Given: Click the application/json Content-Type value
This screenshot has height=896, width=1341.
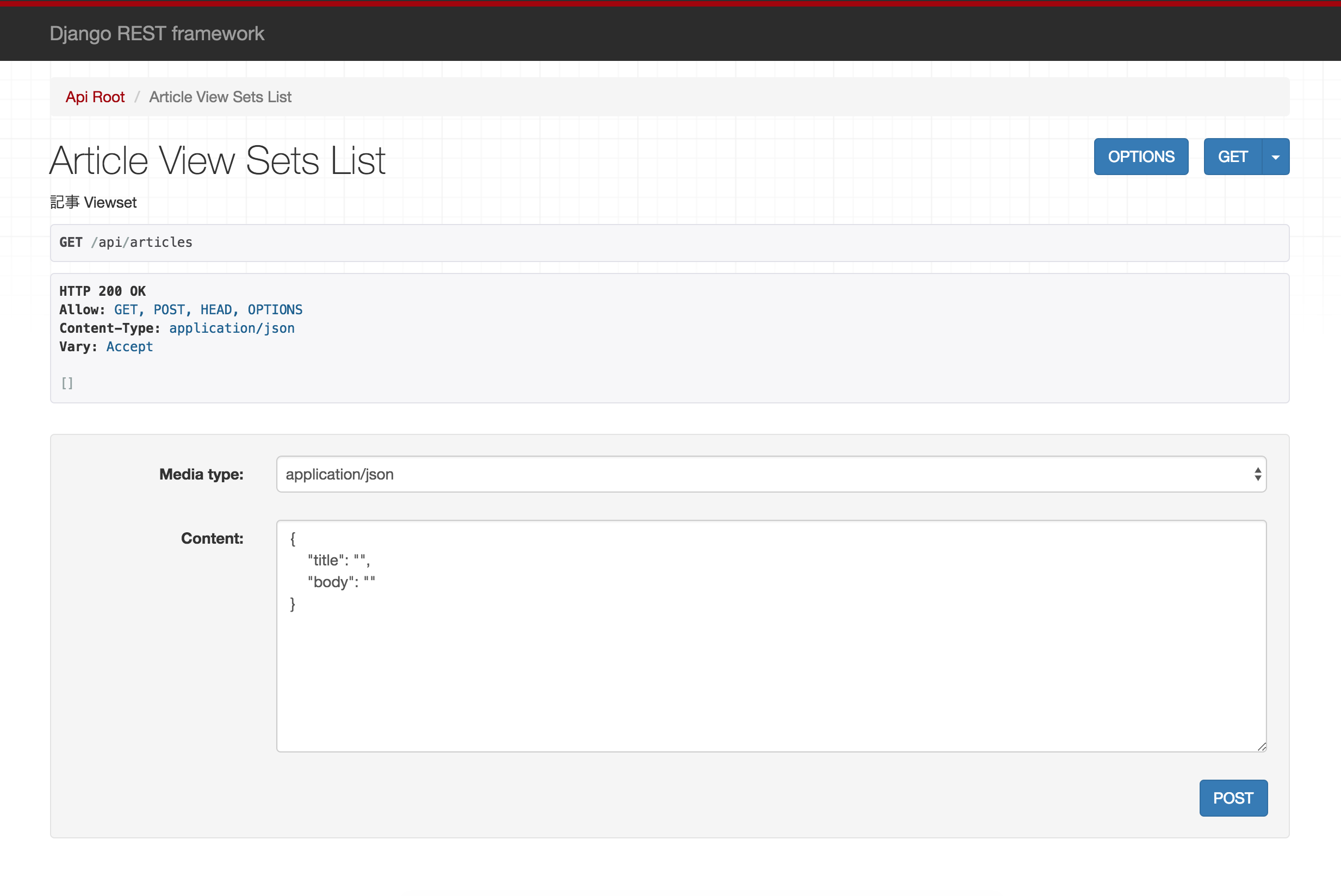Looking at the screenshot, I should click(232, 328).
